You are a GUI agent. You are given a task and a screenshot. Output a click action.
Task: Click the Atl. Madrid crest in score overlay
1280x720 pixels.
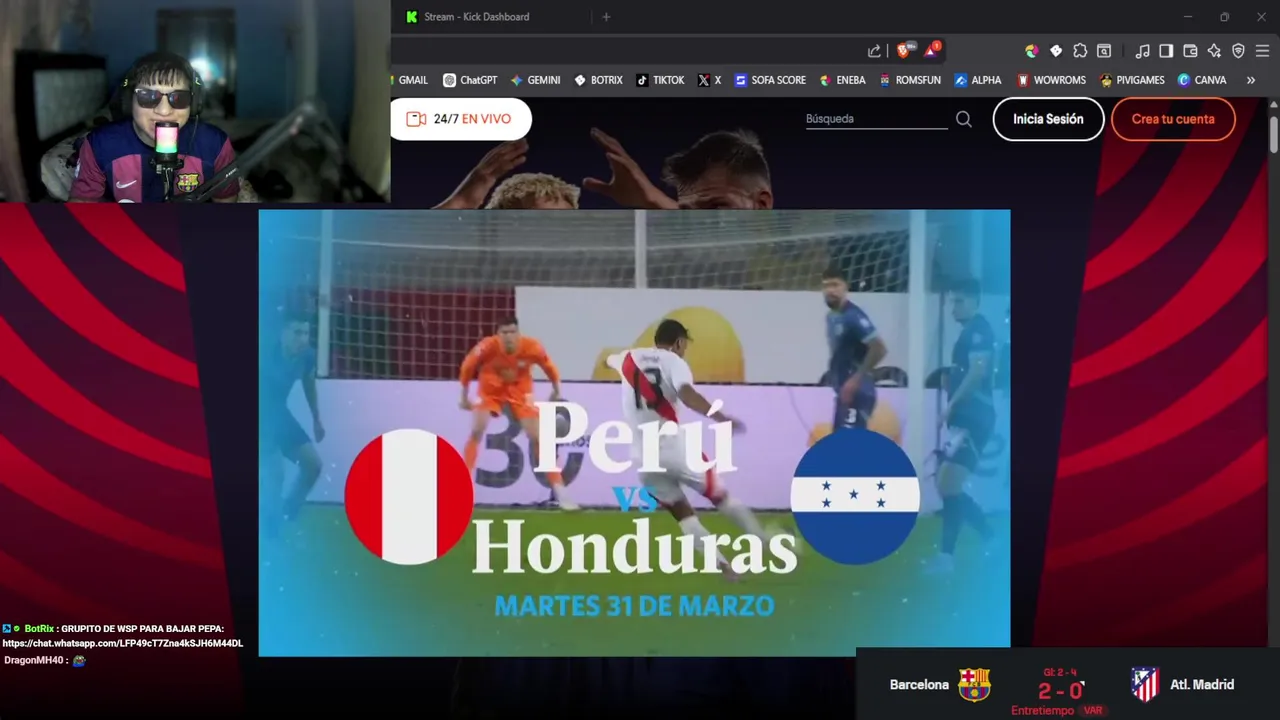(1145, 685)
